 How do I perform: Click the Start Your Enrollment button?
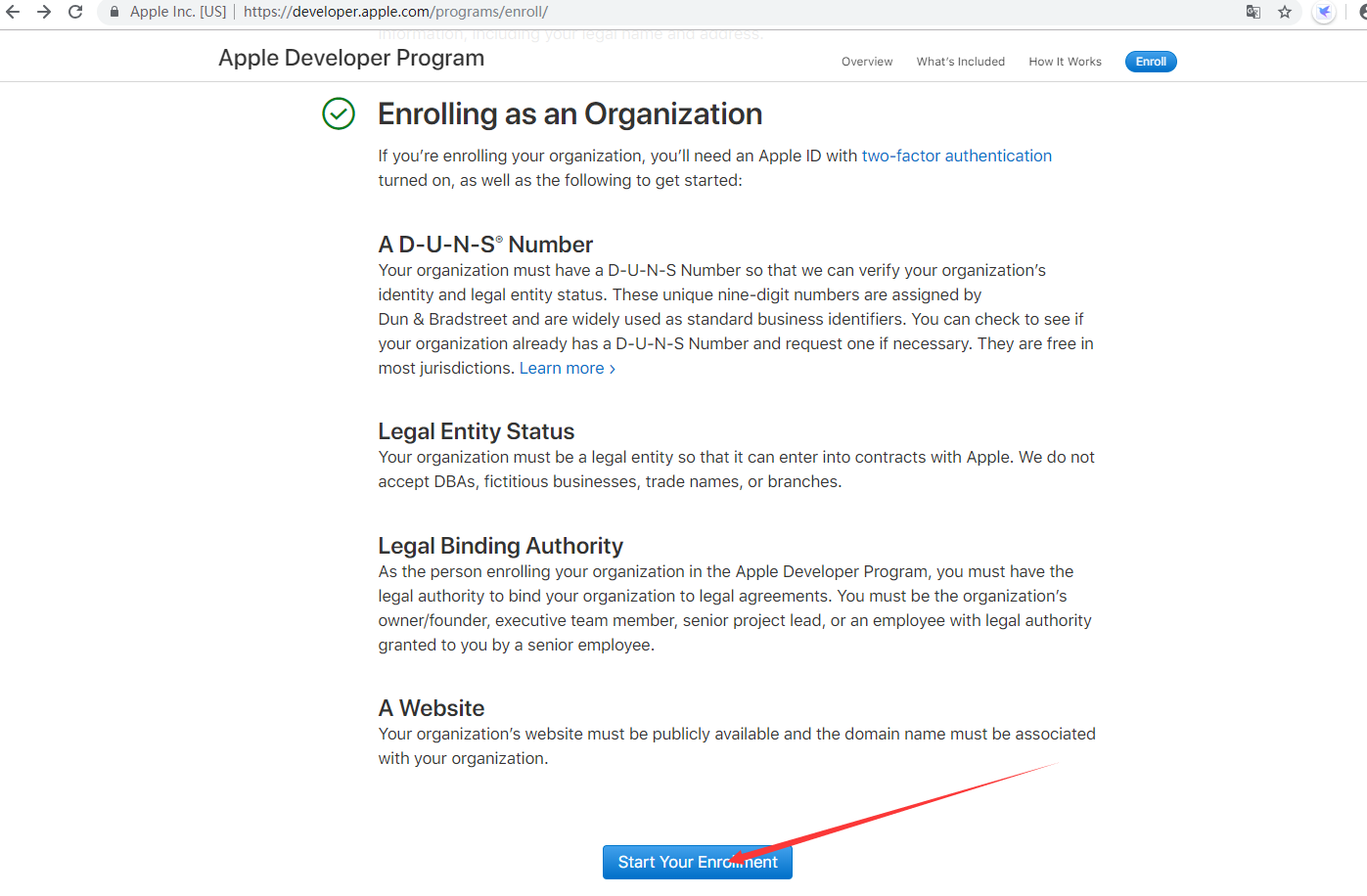698,862
